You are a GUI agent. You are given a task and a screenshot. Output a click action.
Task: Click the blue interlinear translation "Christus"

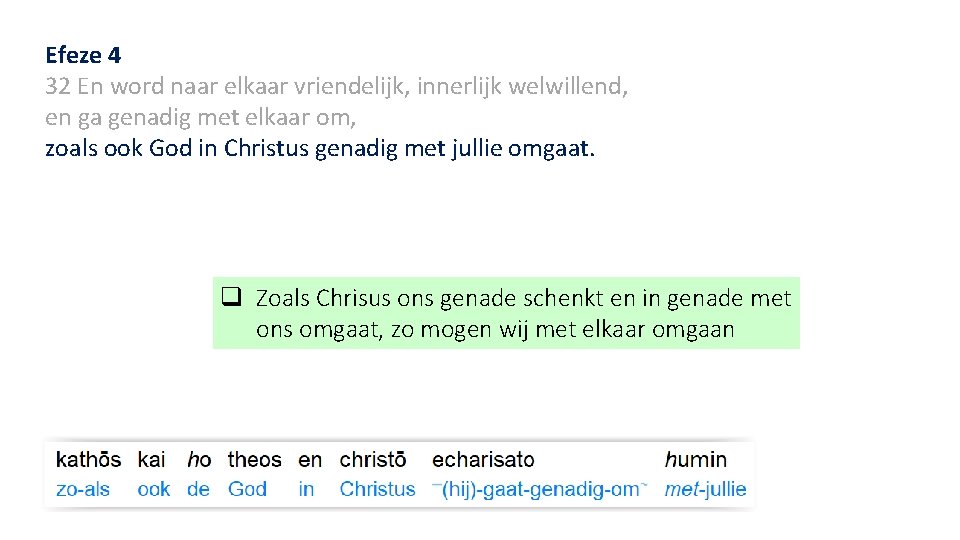click(377, 489)
